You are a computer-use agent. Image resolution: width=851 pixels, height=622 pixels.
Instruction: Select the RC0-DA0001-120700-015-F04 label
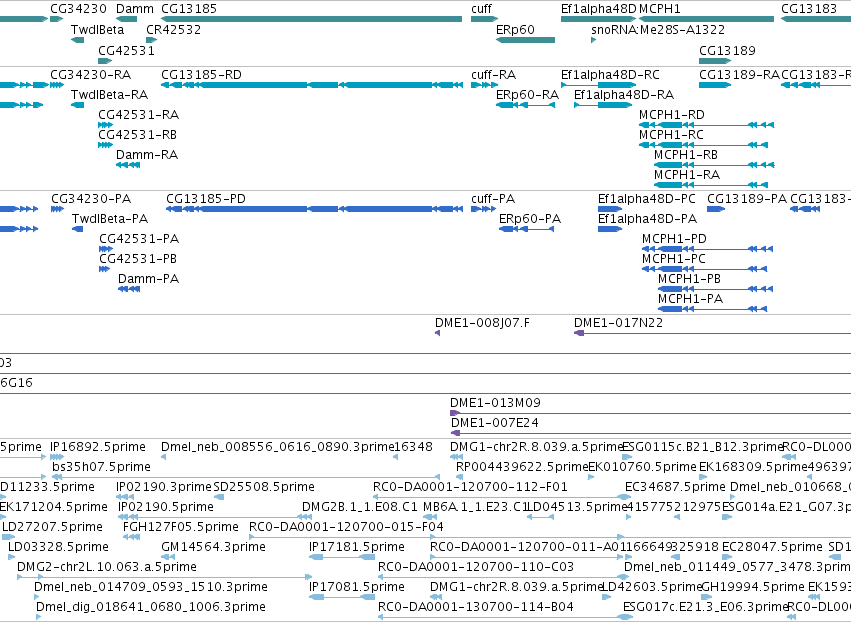[x=346, y=528]
